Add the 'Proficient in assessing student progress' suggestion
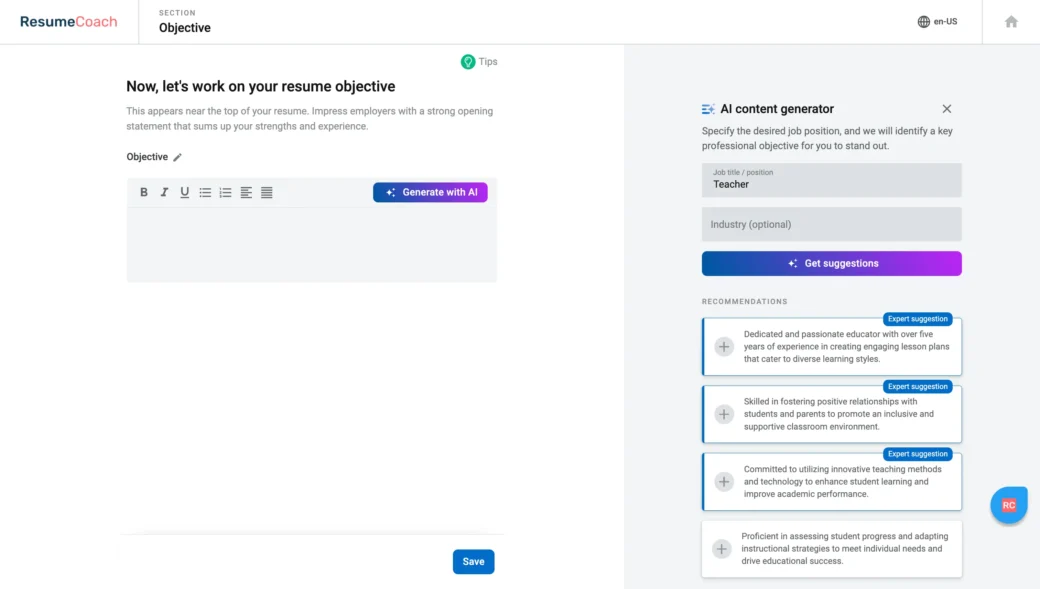This screenshot has height=589, width=1040. click(721, 549)
